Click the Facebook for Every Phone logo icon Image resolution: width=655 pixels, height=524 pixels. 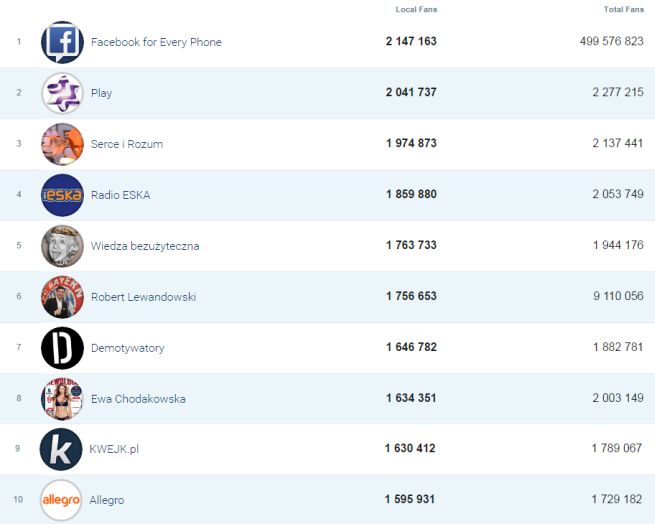pyautogui.click(x=62, y=42)
